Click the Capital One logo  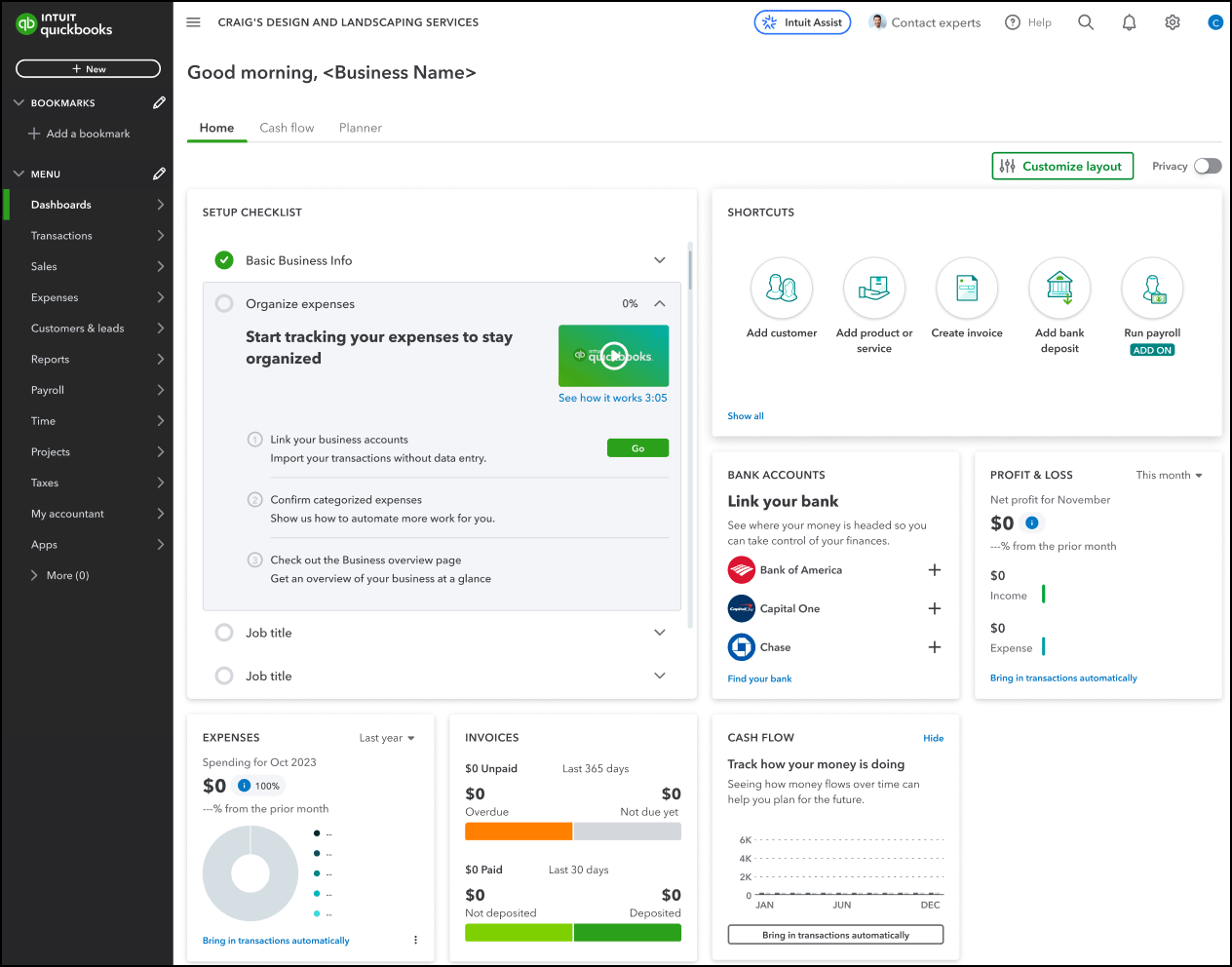[x=742, y=608]
